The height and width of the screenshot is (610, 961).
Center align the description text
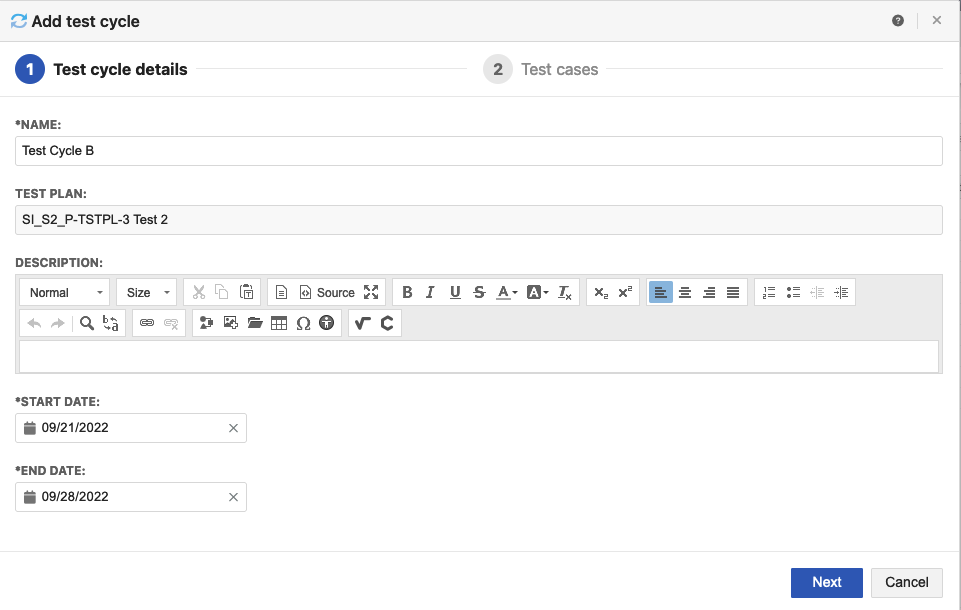(685, 292)
